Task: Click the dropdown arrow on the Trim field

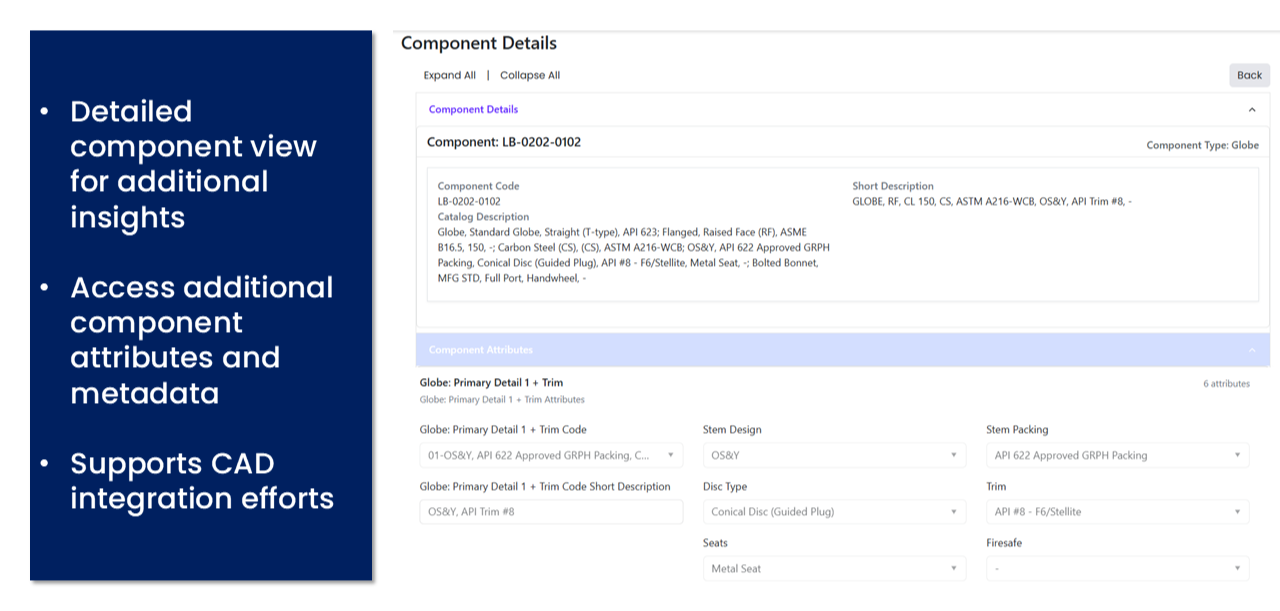Action: (1239, 511)
